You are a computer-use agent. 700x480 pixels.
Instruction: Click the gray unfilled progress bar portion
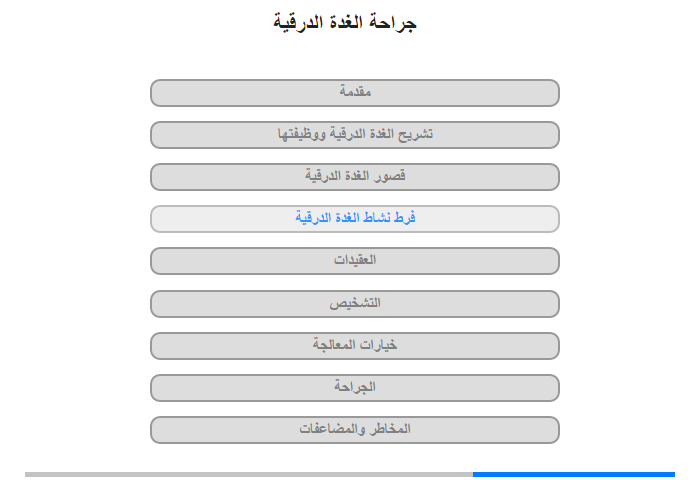(x=249, y=474)
